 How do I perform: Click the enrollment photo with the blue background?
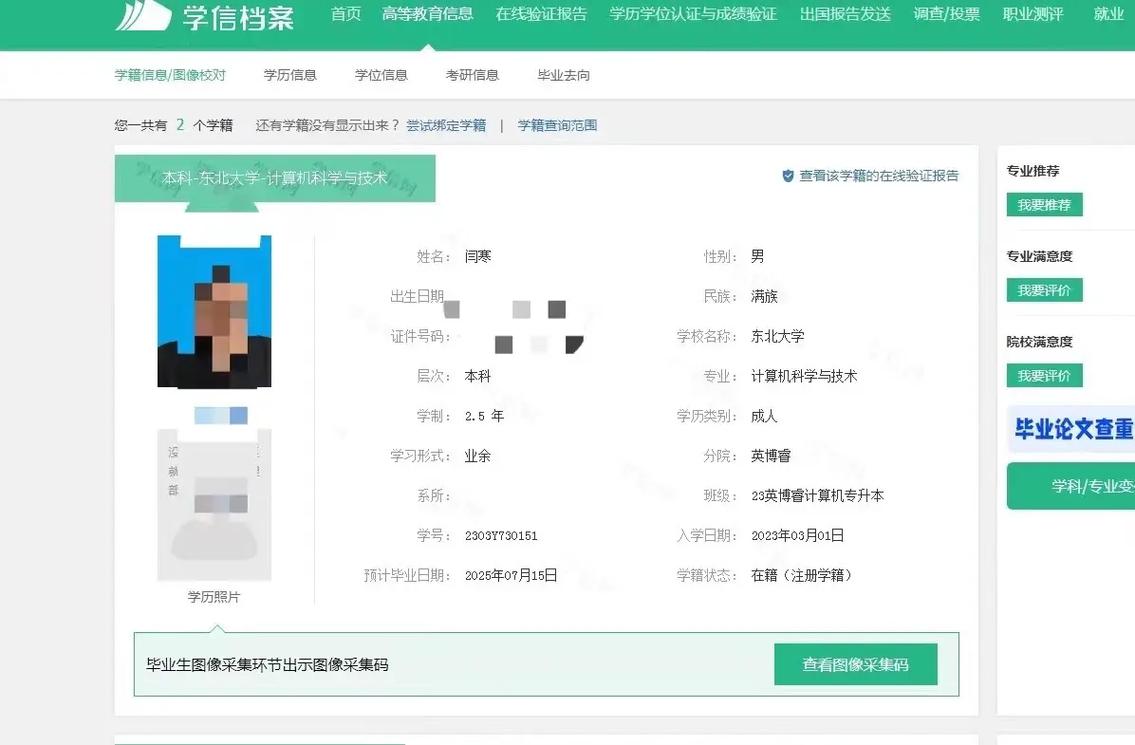click(x=214, y=311)
